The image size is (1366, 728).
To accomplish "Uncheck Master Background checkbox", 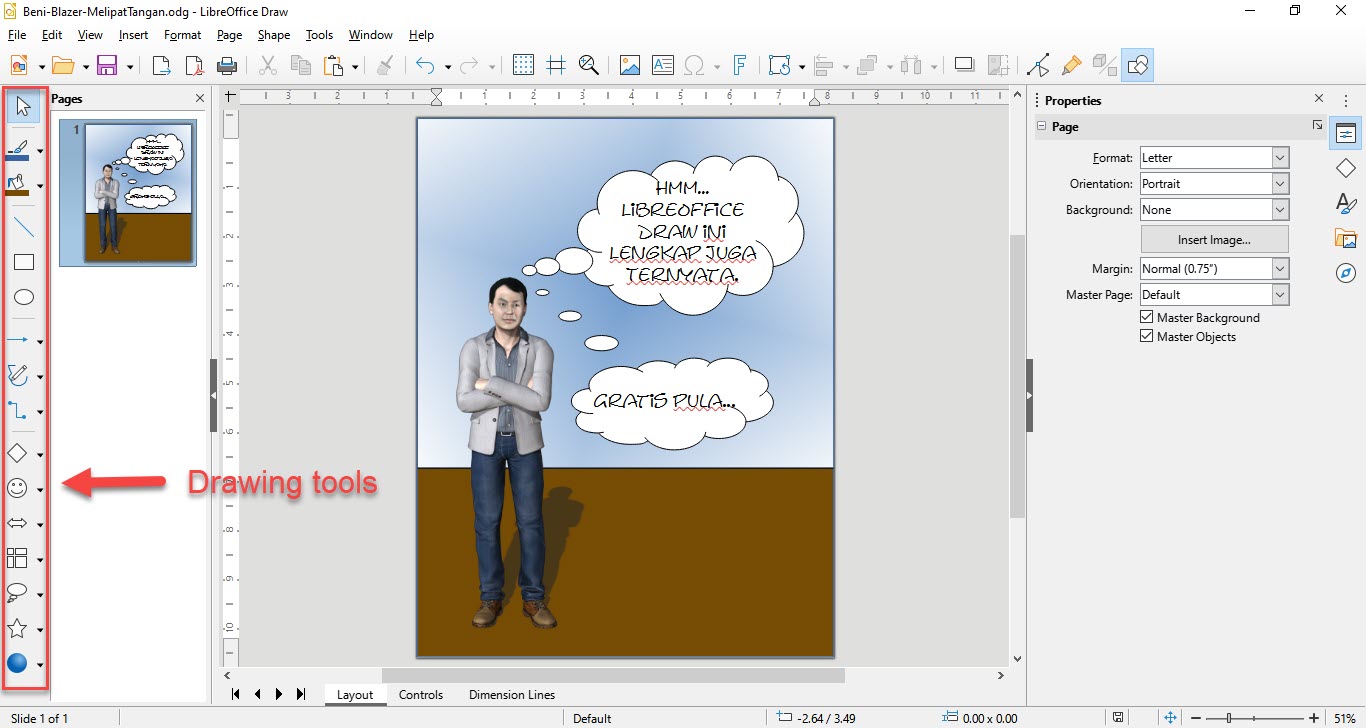I will tap(1147, 317).
